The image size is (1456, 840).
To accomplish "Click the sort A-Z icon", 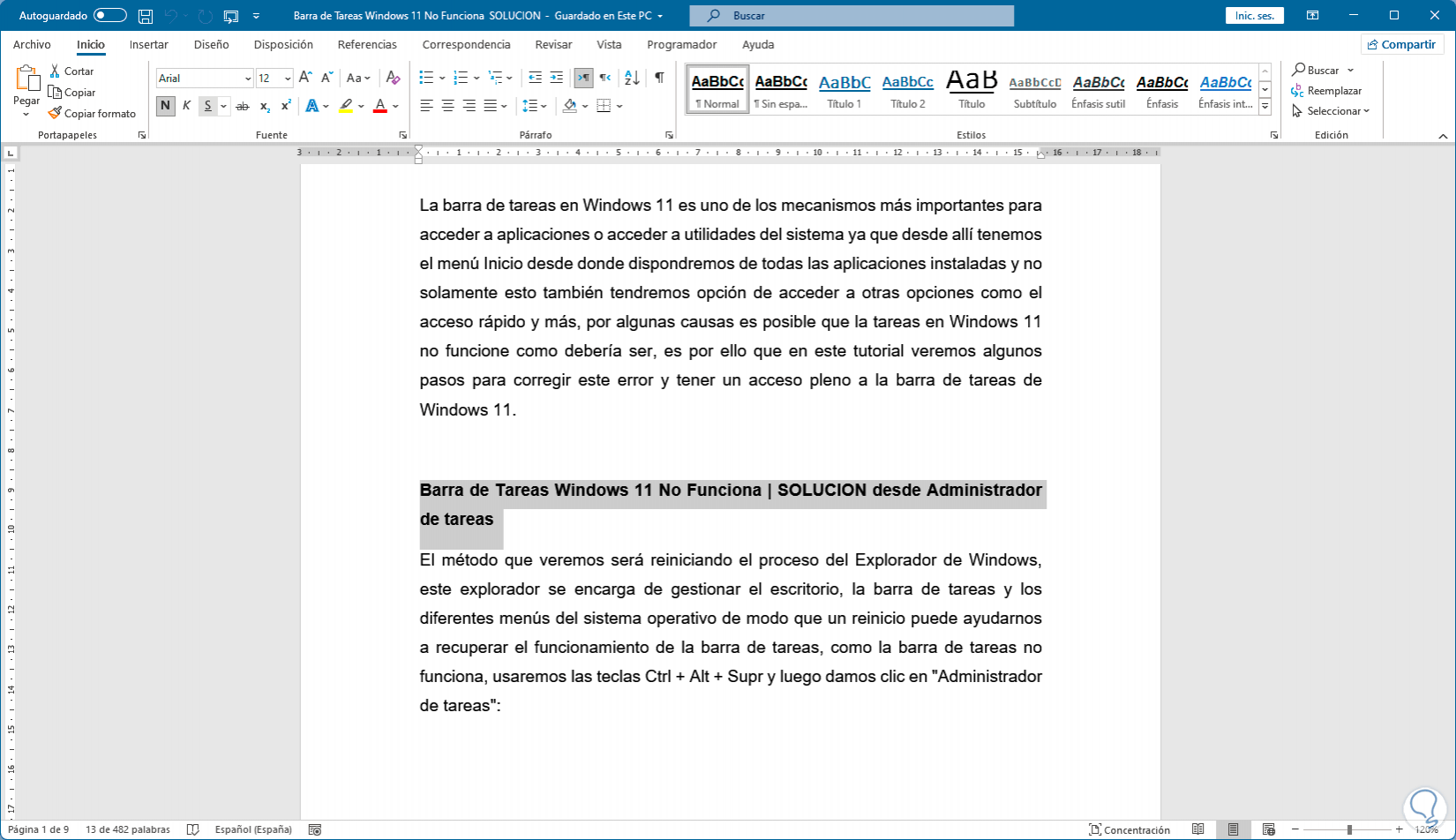I will click(x=632, y=78).
